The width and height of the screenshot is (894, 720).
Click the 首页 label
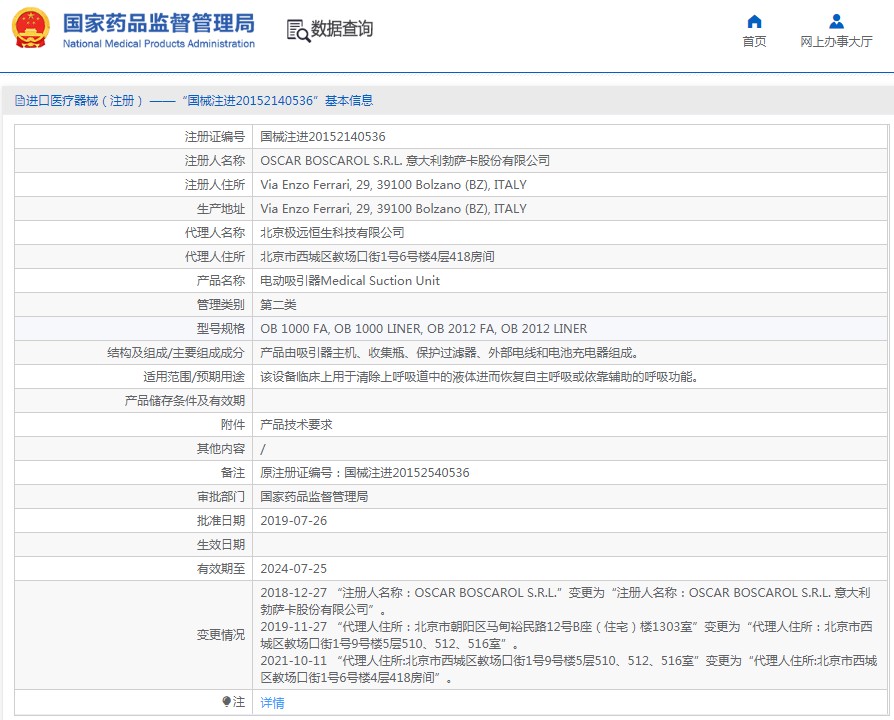click(x=754, y=42)
